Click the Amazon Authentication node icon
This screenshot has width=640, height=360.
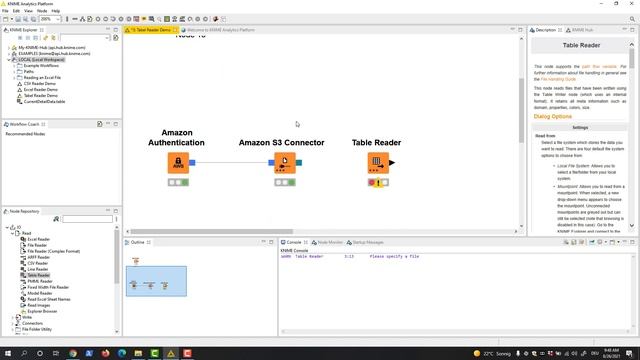178,163
